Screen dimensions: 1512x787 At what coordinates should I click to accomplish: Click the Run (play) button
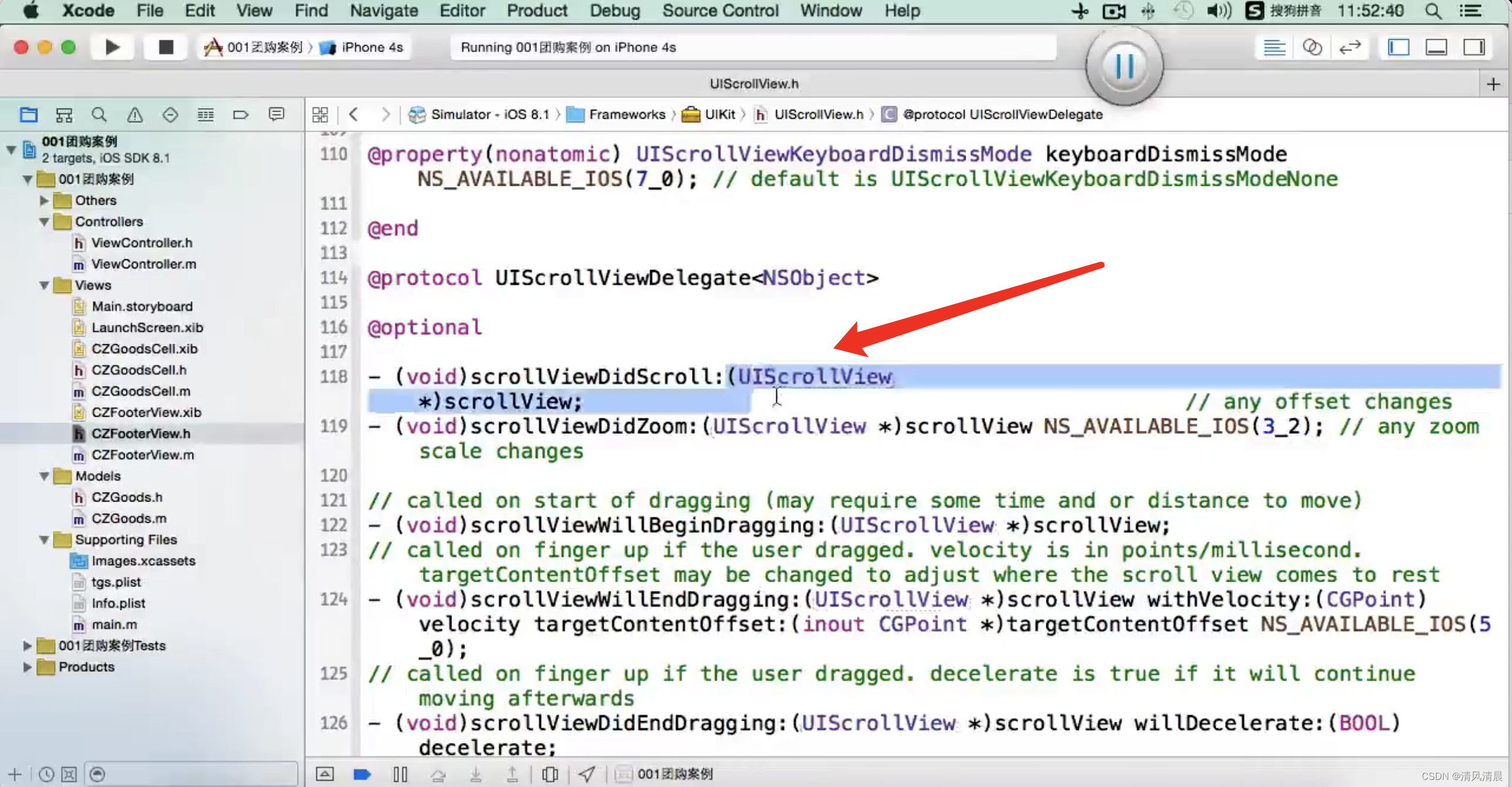pyautogui.click(x=112, y=47)
